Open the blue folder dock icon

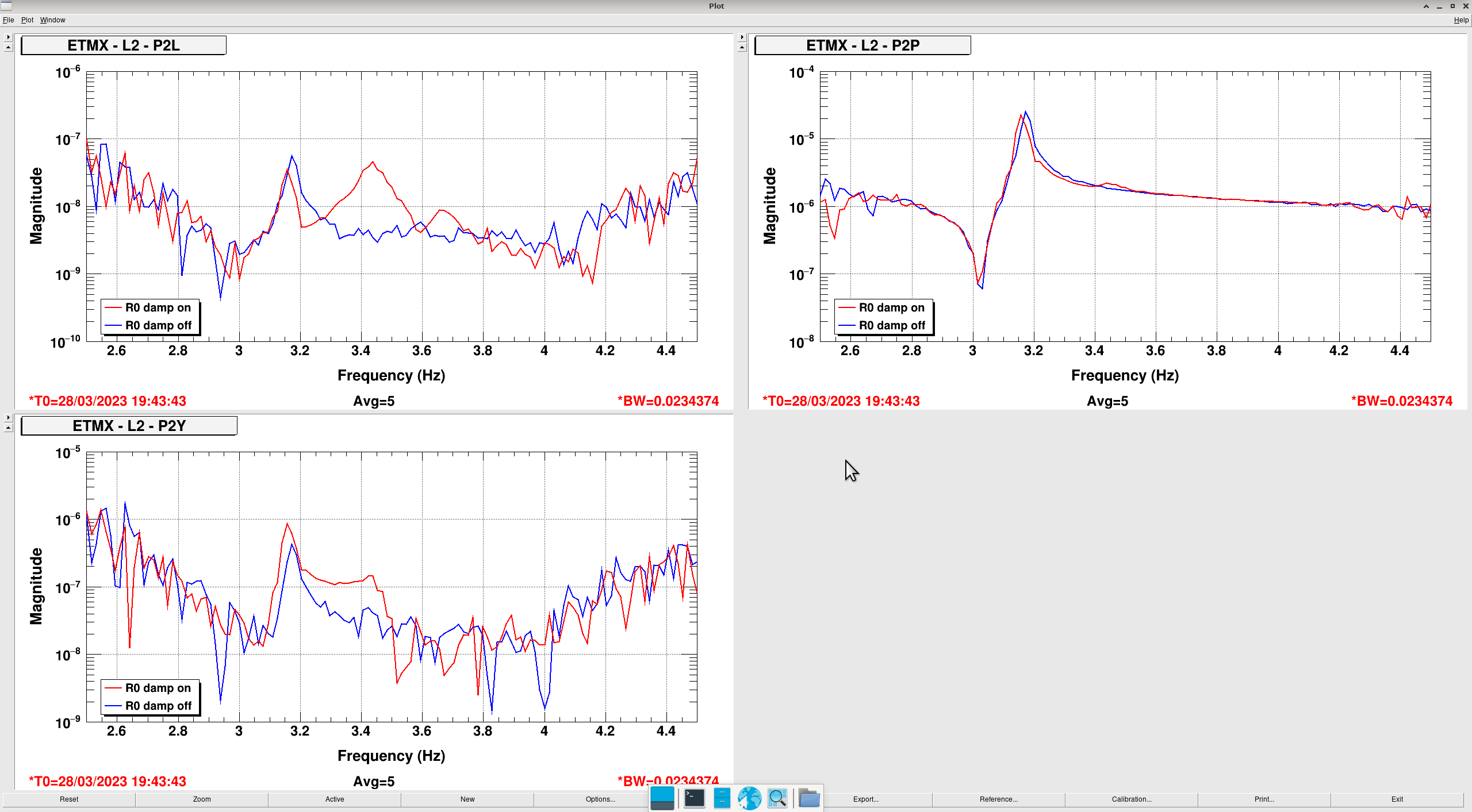coord(809,798)
